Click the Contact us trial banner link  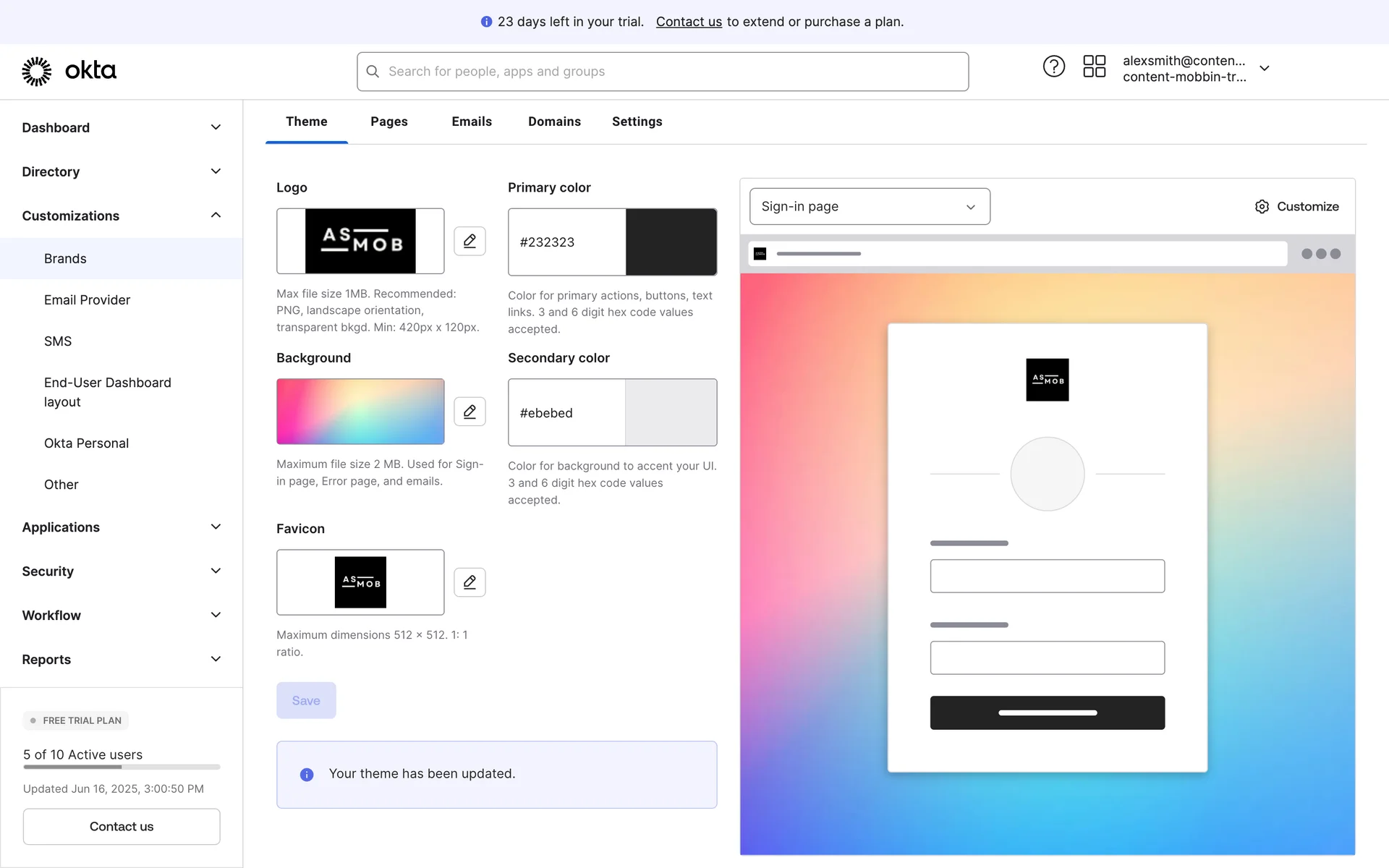click(x=688, y=22)
